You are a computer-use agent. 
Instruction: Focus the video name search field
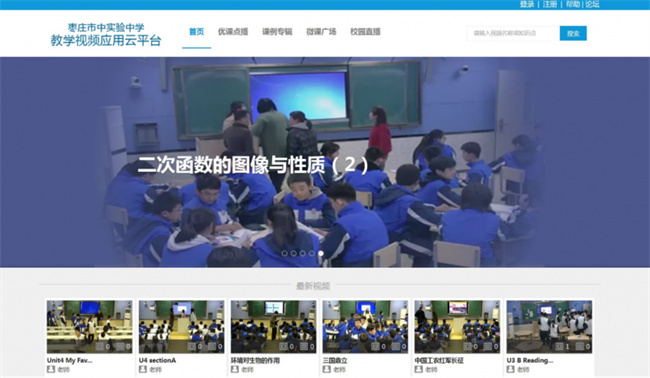513,33
